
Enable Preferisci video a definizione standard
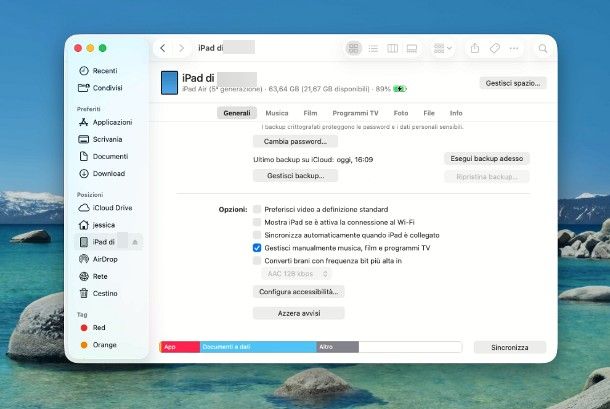257,209
